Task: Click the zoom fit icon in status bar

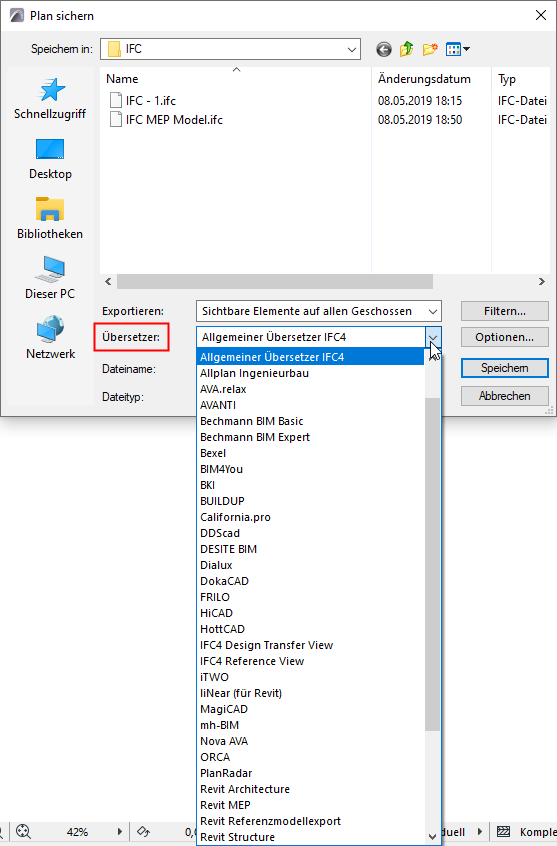Action: tap(23, 831)
